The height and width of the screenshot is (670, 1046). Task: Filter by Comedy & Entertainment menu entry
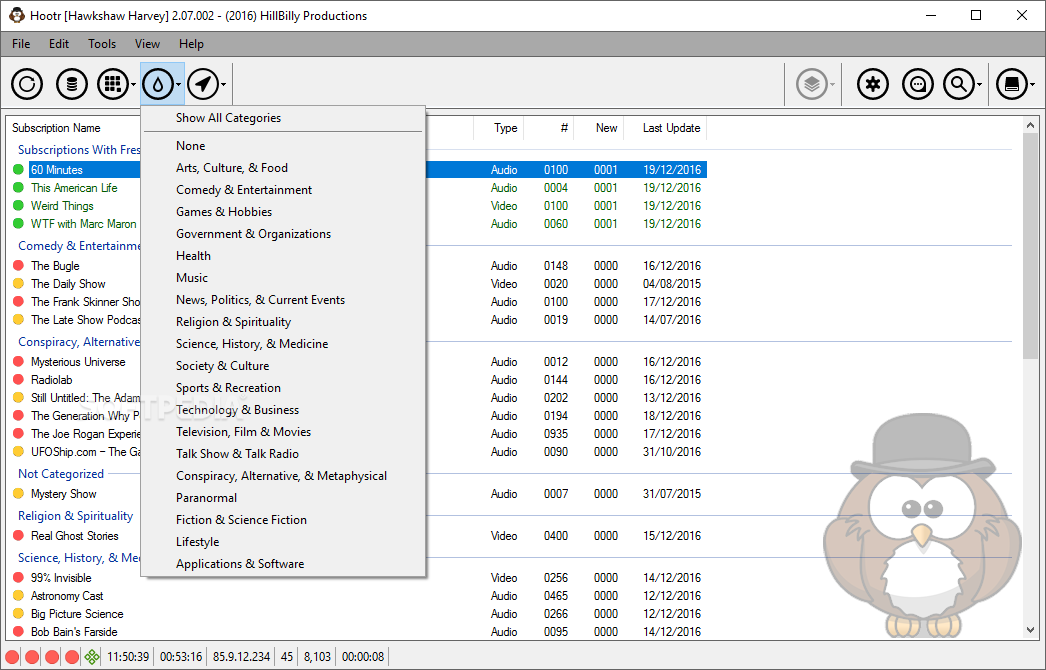[283, 190]
